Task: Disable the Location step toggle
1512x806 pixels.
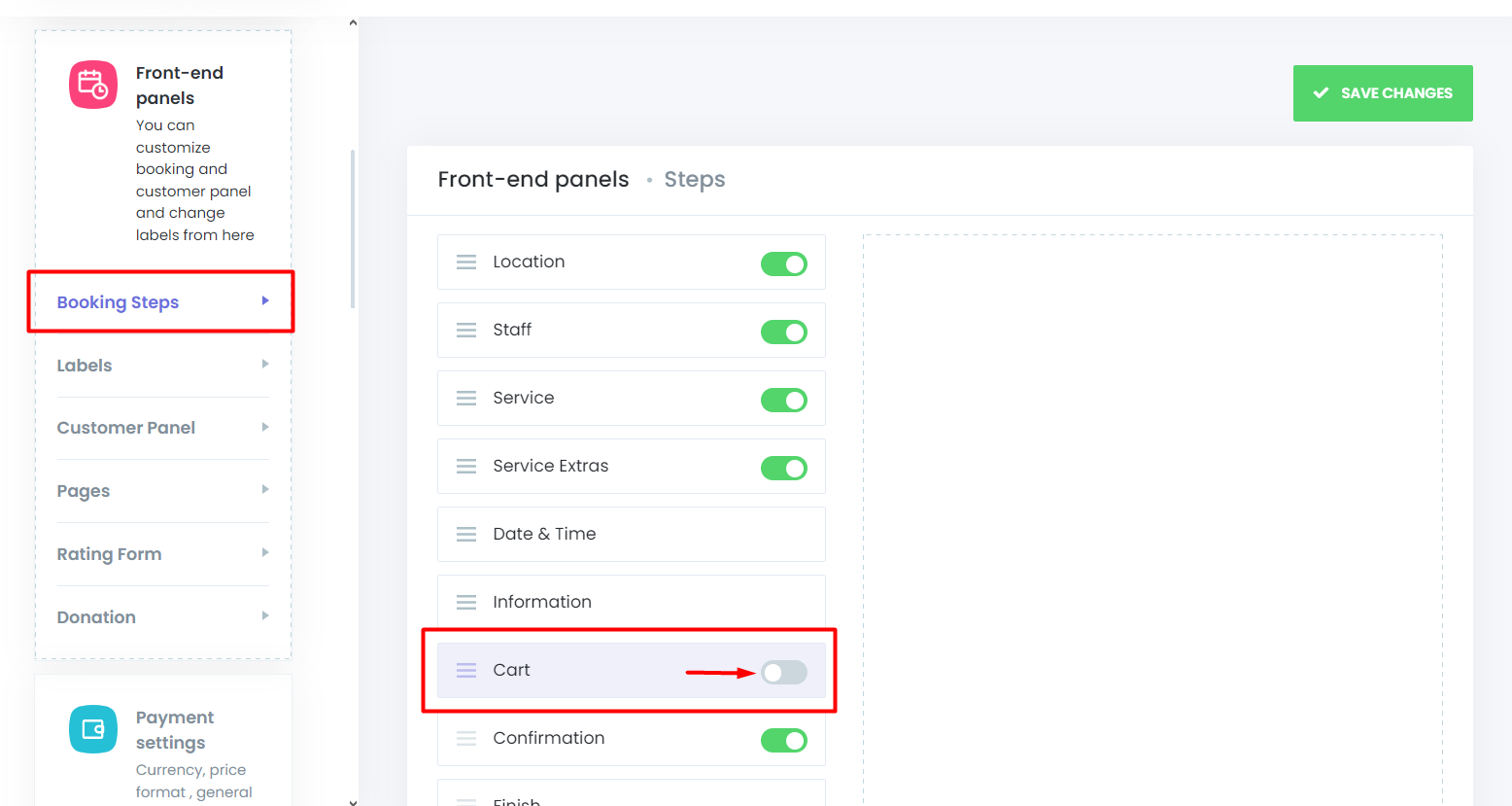Action: [x=784, y=263]
